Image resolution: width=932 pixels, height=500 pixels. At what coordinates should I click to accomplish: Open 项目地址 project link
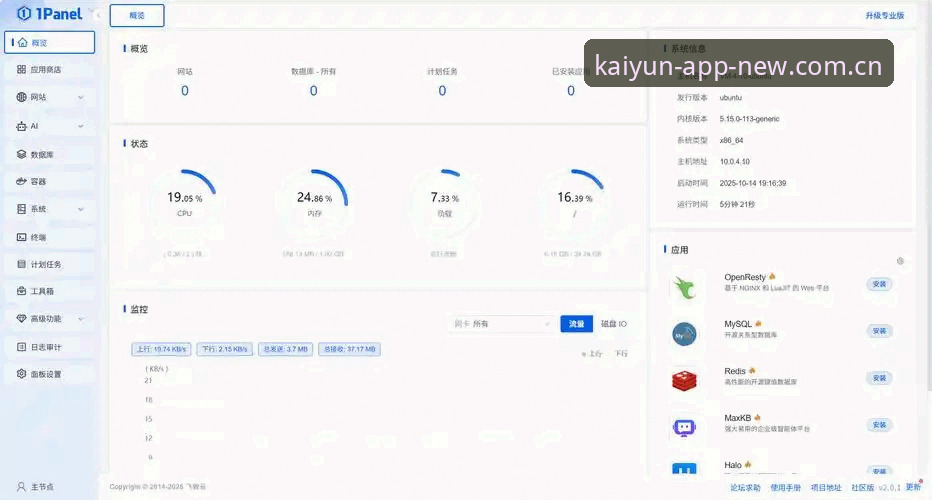(x=826, y=488)
